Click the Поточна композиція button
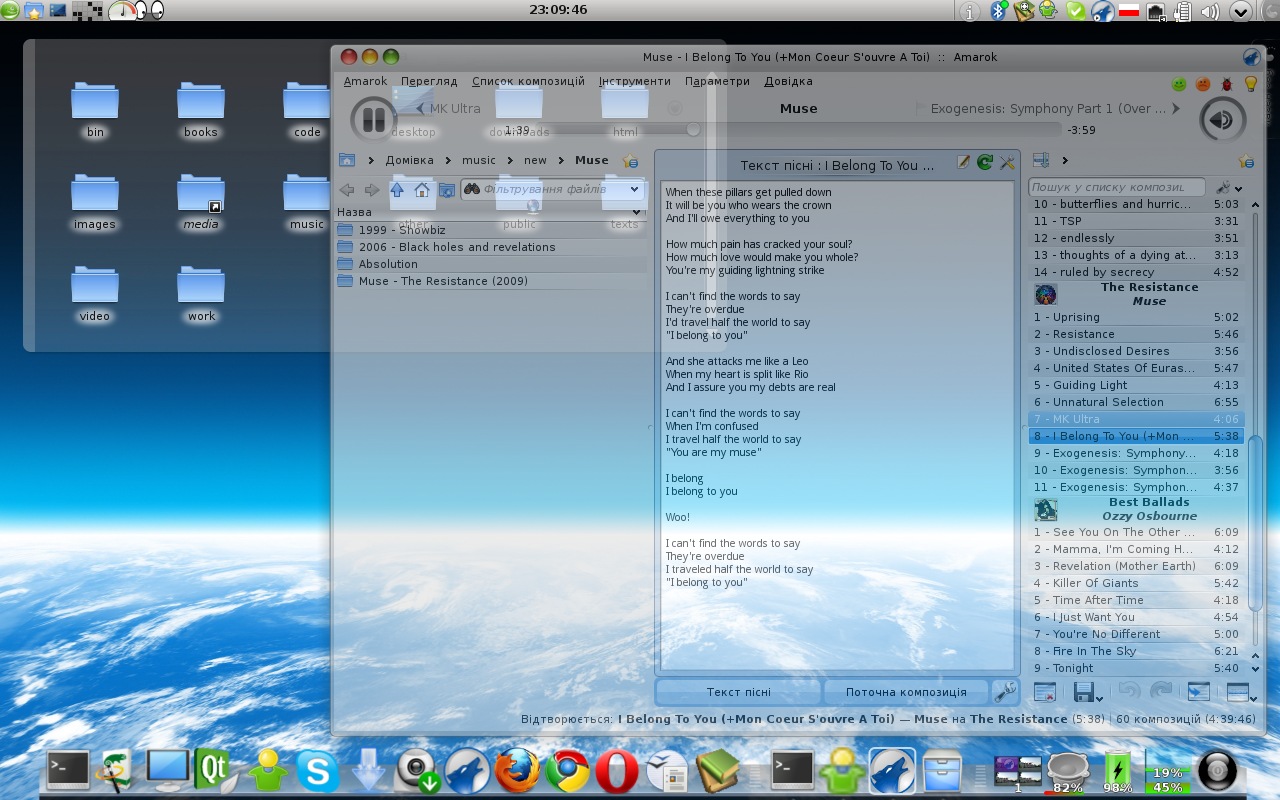The width and height of the screenshot is (1280, 800). (905, 692)
